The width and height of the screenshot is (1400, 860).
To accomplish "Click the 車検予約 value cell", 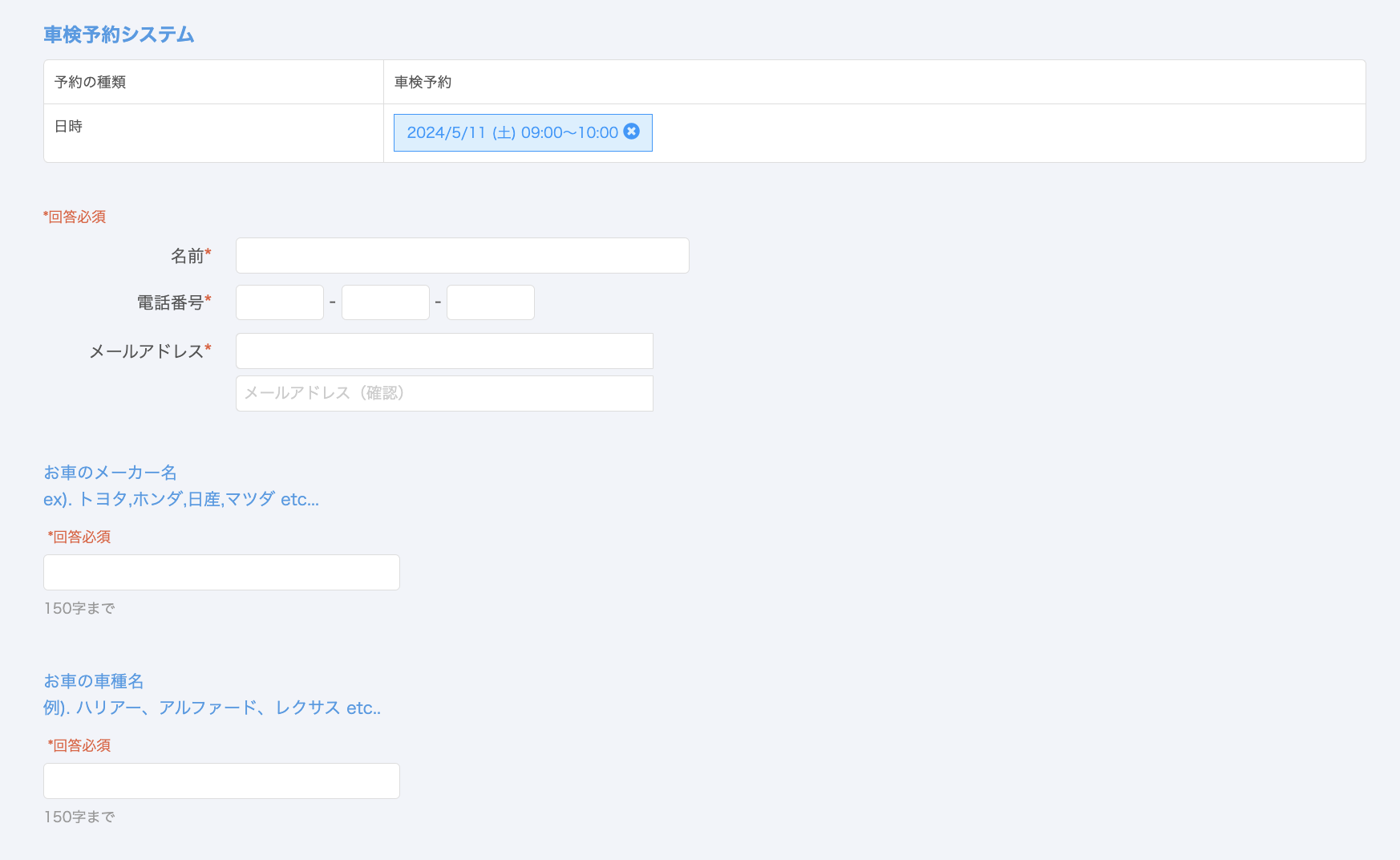I will point(423,82).
